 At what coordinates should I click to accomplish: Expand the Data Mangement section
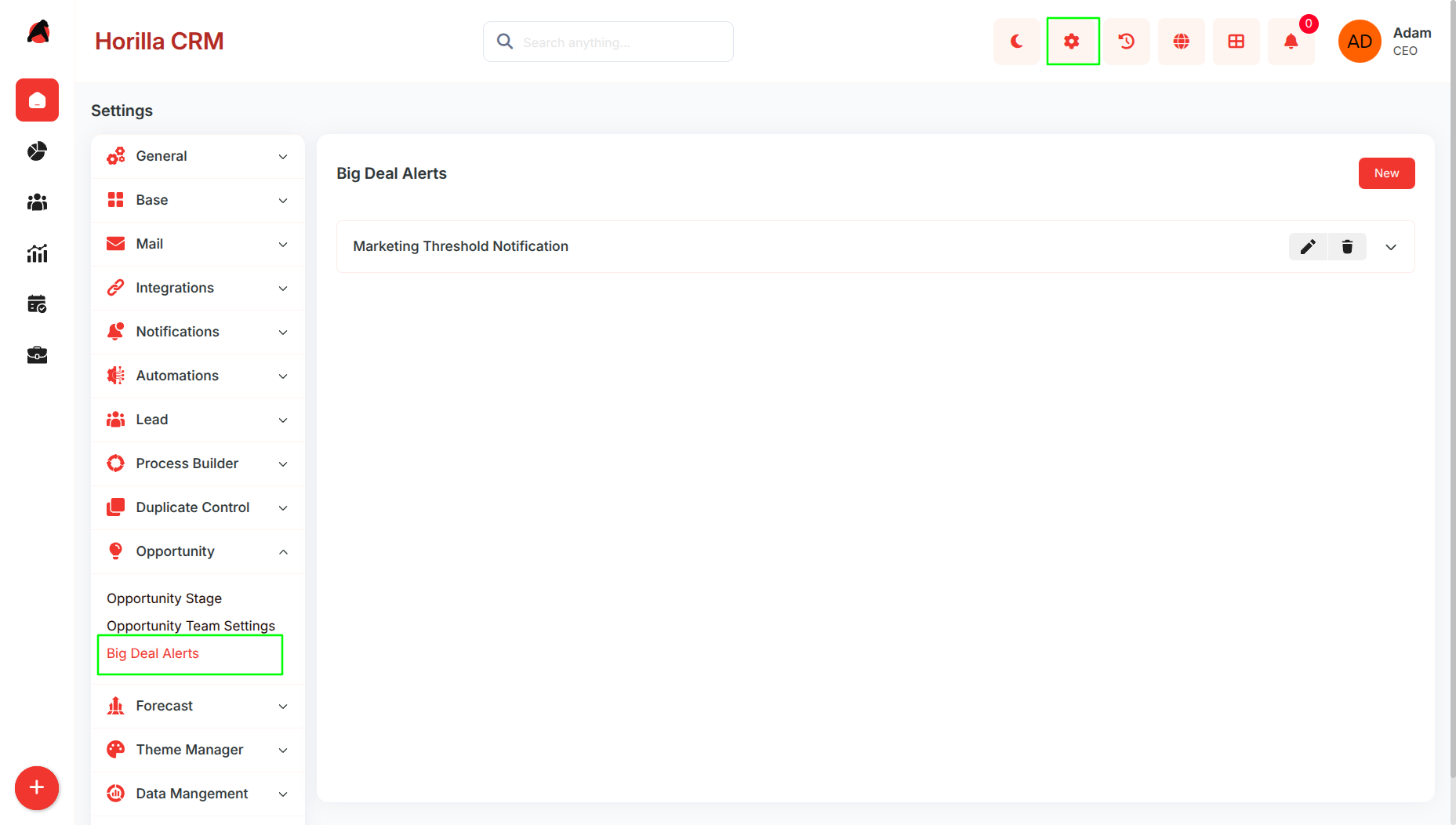(x=198, y=794)
